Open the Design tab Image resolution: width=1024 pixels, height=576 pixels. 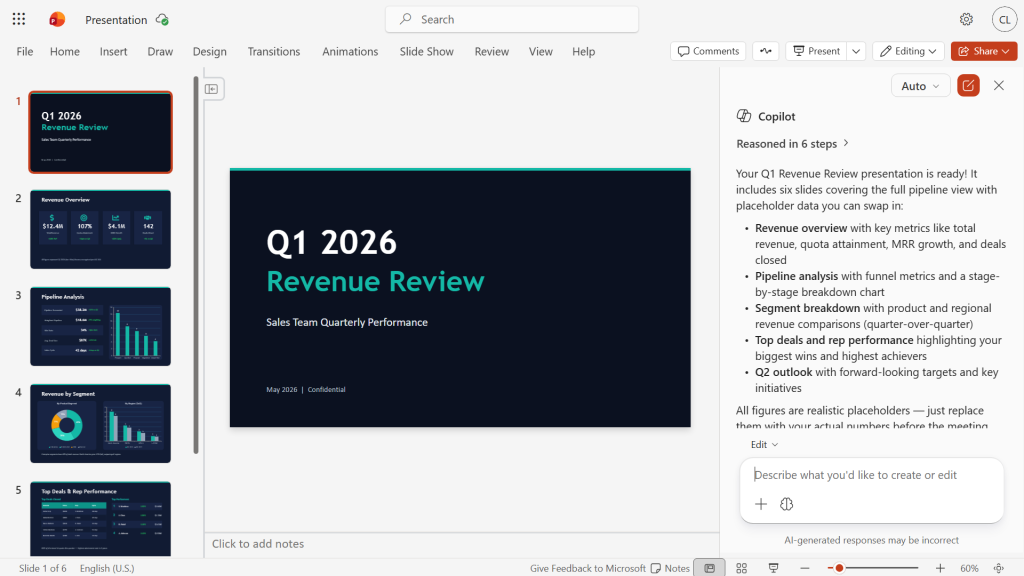pyautogui.click(x=210, y=52)
